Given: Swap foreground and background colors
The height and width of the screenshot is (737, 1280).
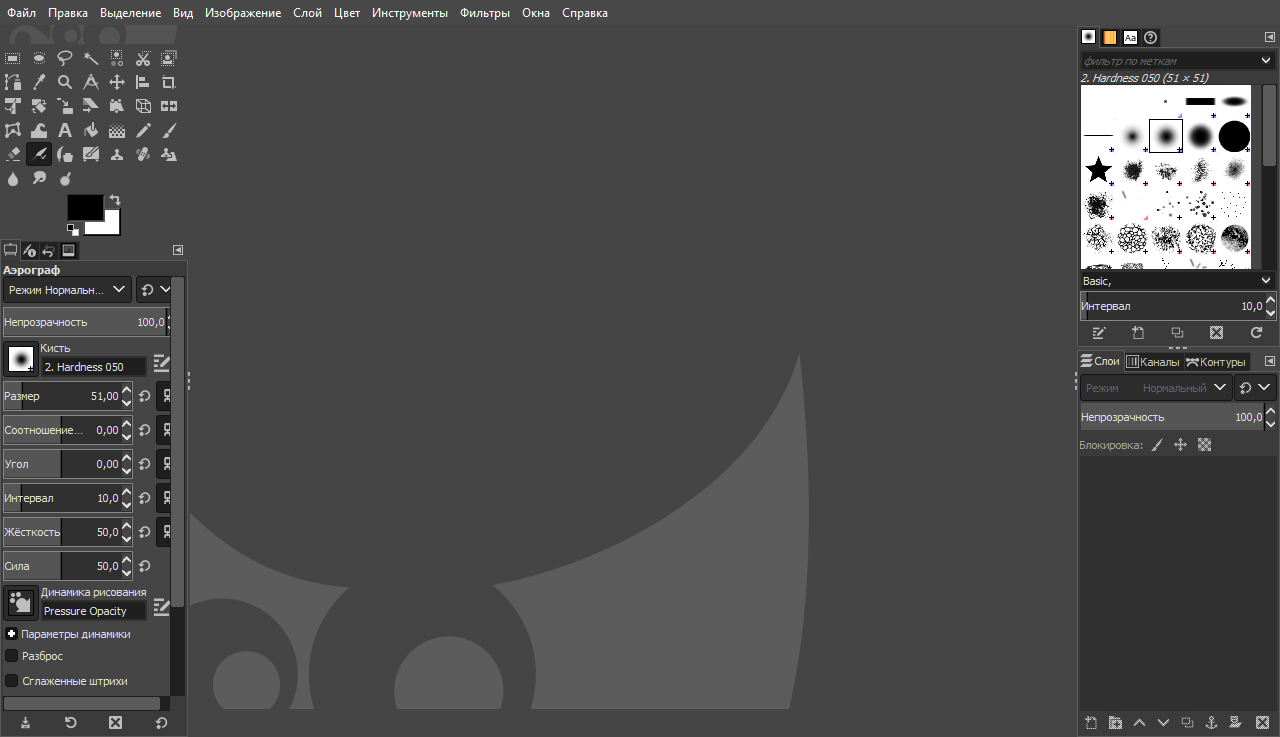Looking at the screenshot, I should 114,200.
